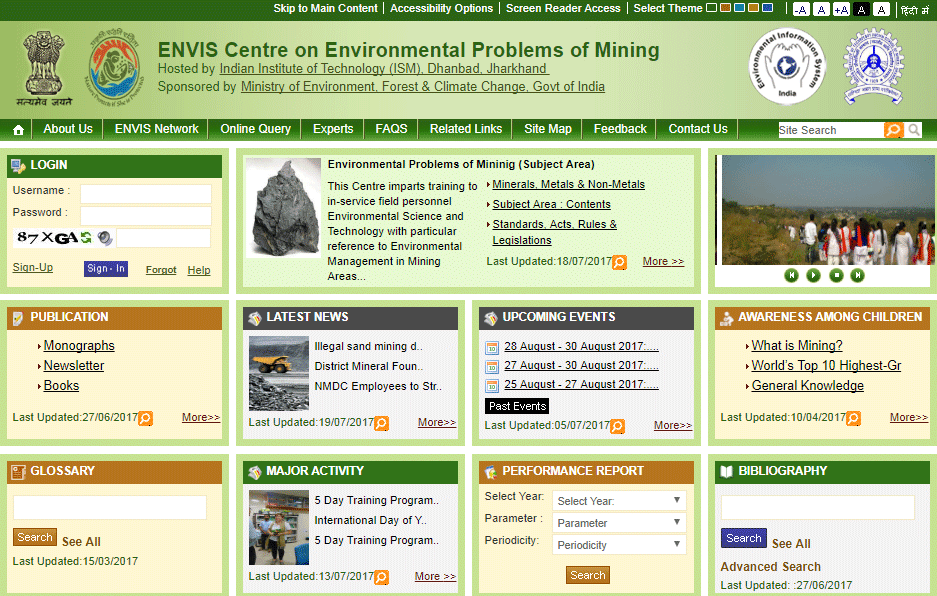Click the orange Site Search icon
Image resolution: width=937 pixels, height=596 pixels.
pos(893,130)
